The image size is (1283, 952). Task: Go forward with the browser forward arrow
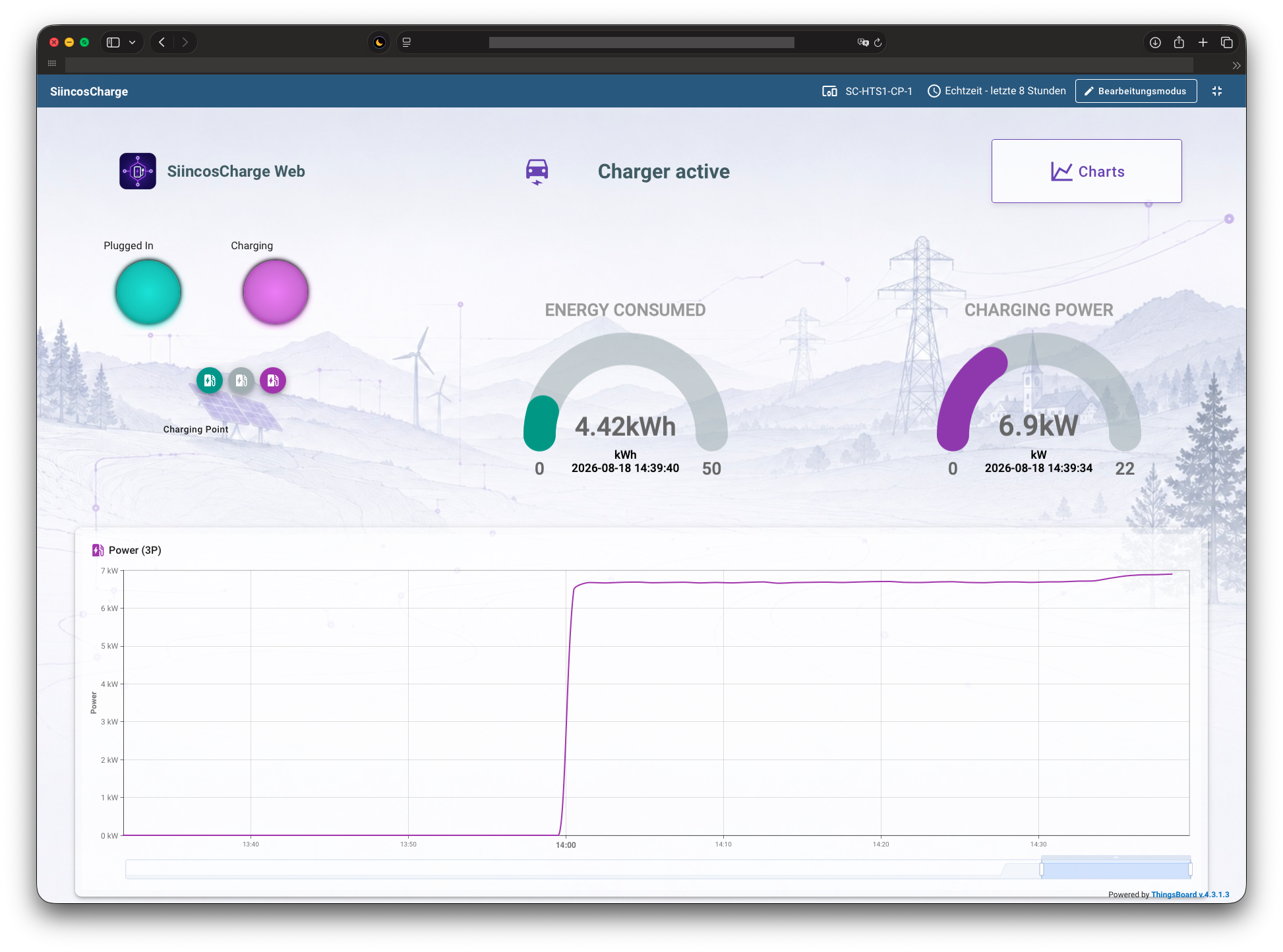pos(185,42)
